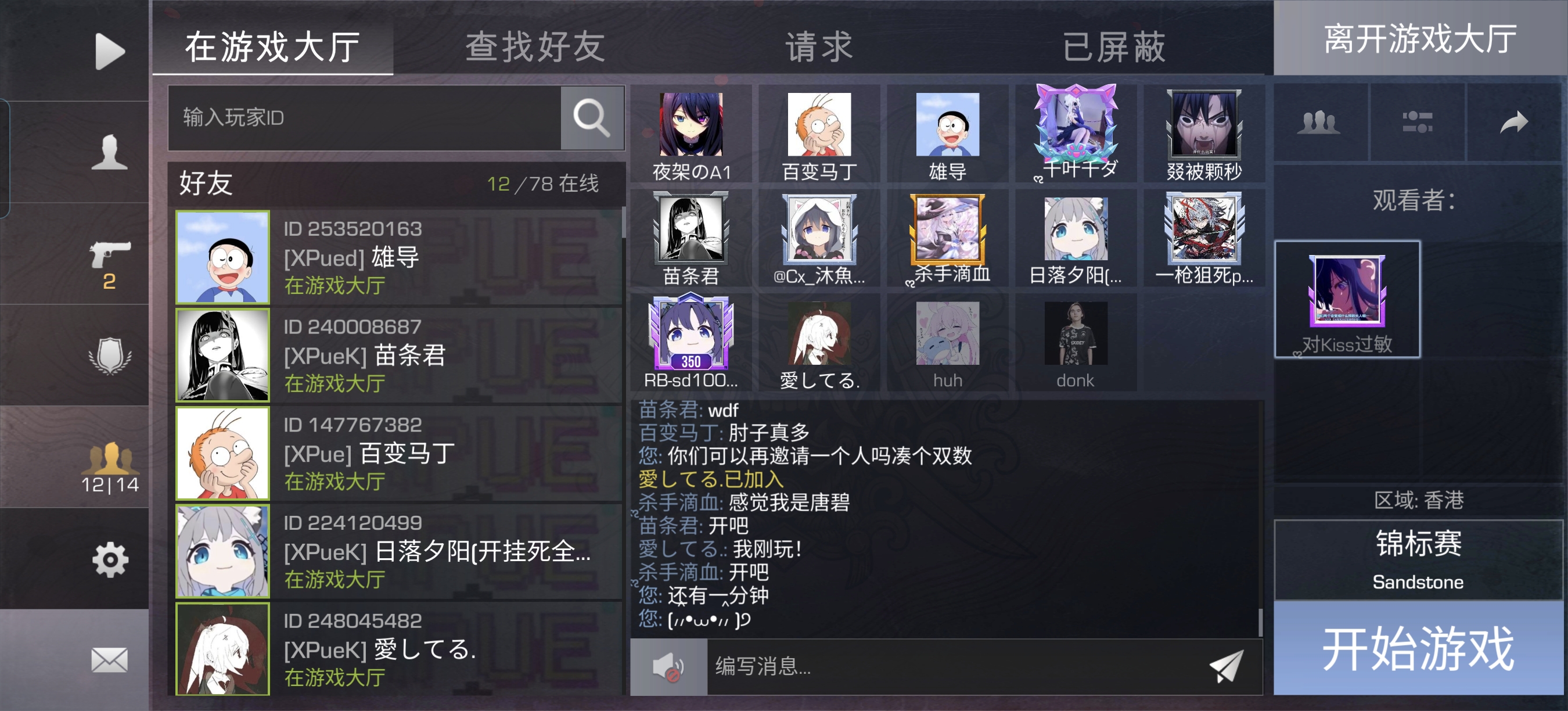Open the team players group icon
Image resolution: width=1568 pixels, height=711 pixels.
1319,123
